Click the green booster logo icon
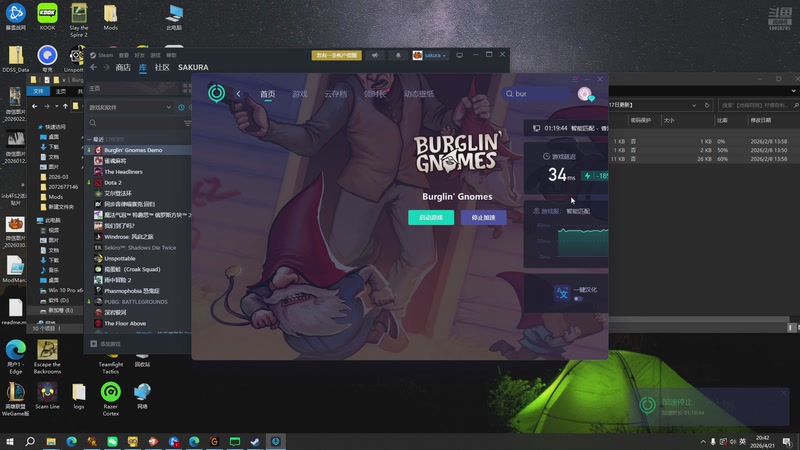This screenshot has width=800, height=450. coord(216,93)
